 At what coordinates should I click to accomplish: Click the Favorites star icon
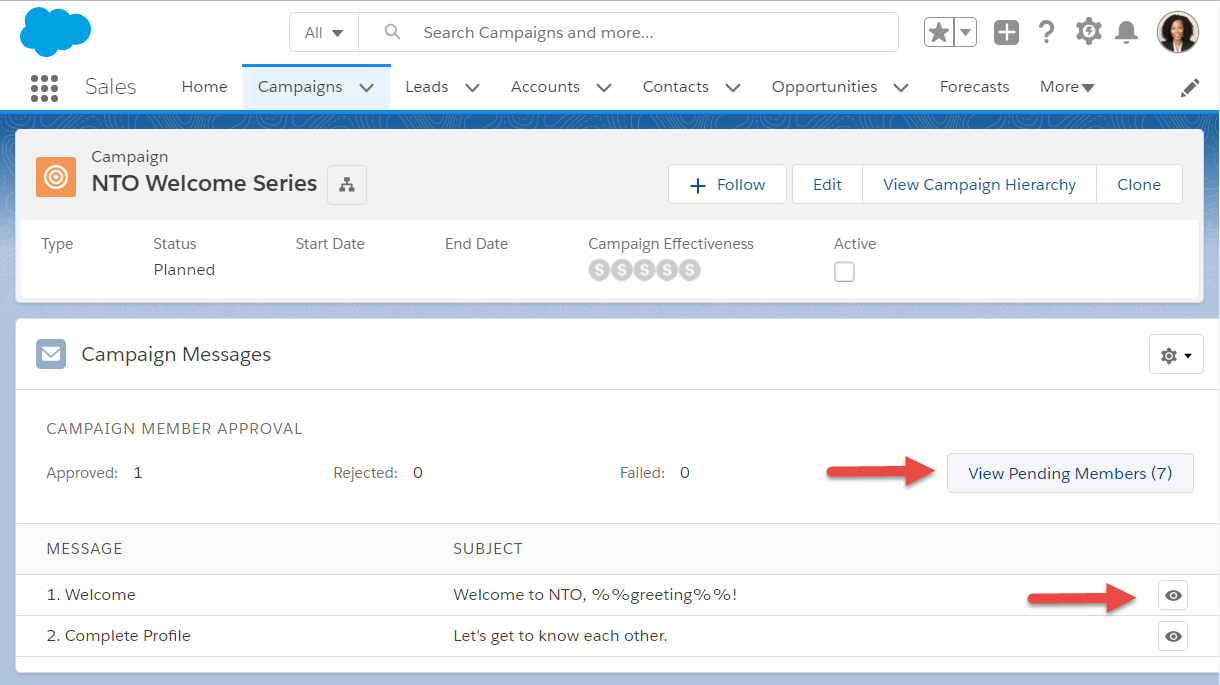tap(939, 33)
